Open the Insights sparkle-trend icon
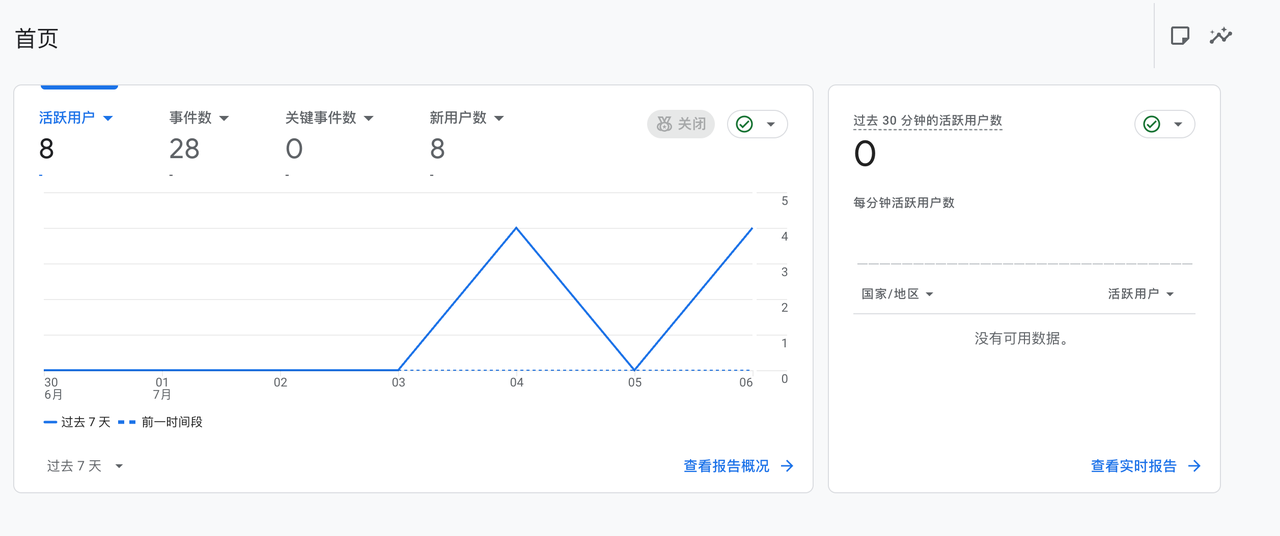The height and width of the screenshot is (536, 1280). [x=1220, y=36]
